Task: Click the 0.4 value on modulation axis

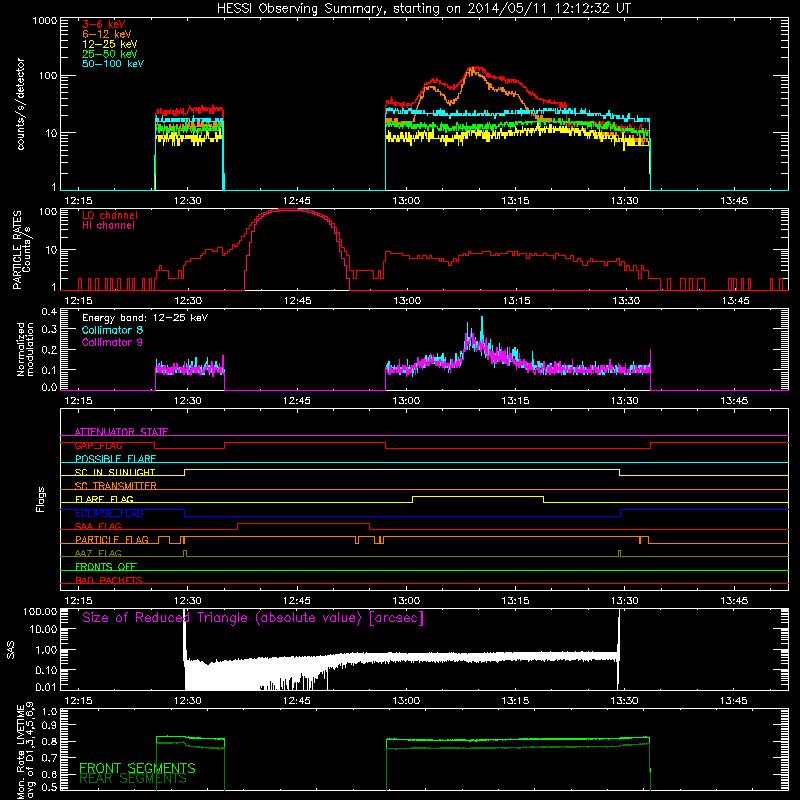Action: coord(49,312)
